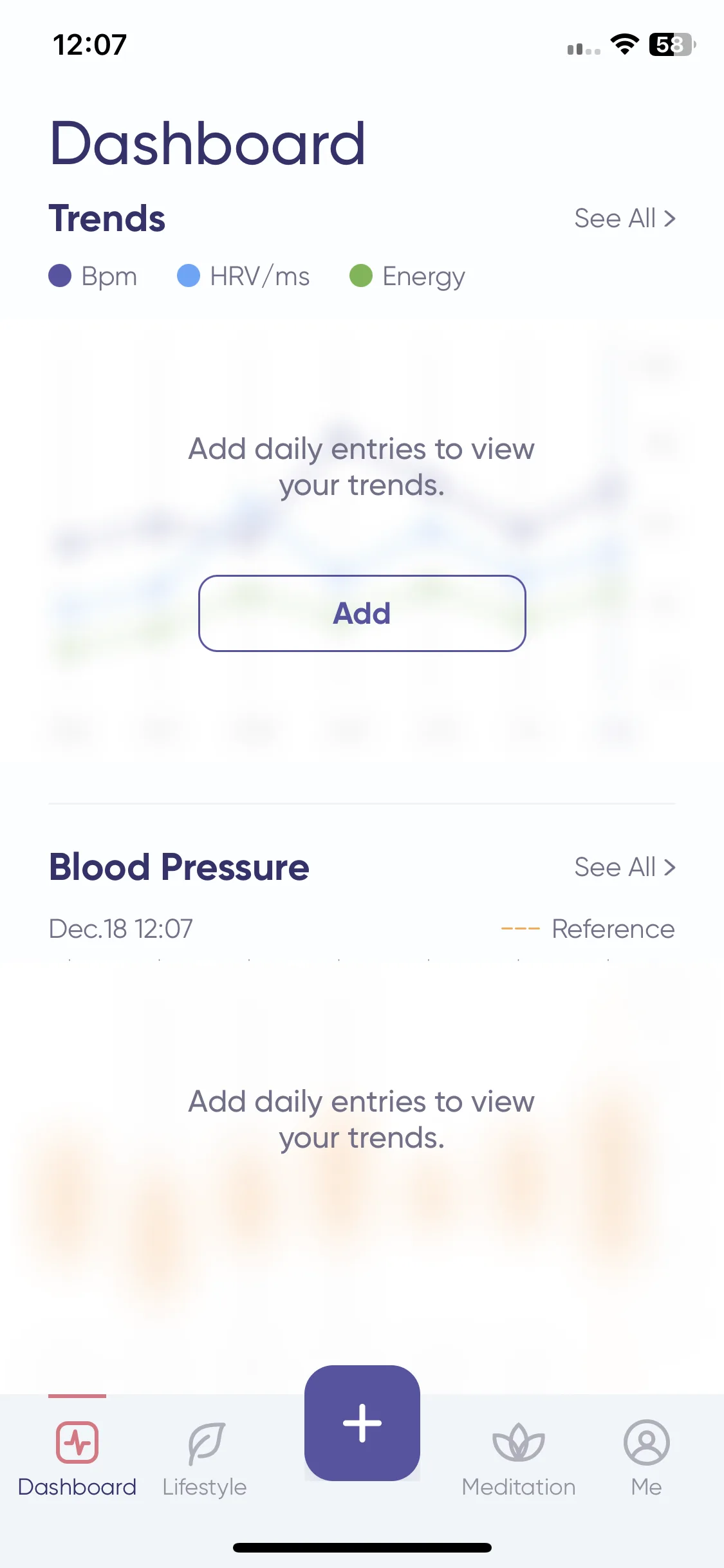Expand Blood Pressure See All chevron
Viewport: 724px width, 1568px height.
(625, 867)
